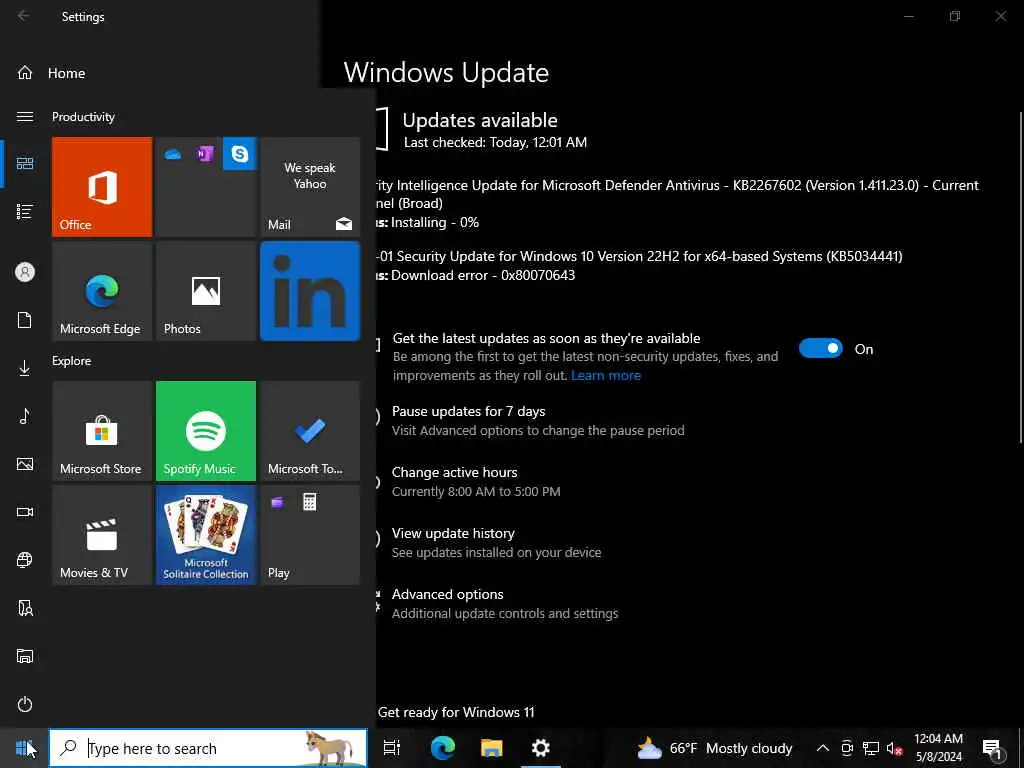The image size is (1024, 768).
Task: Open the Play folder tile
Action: point(310,535)
